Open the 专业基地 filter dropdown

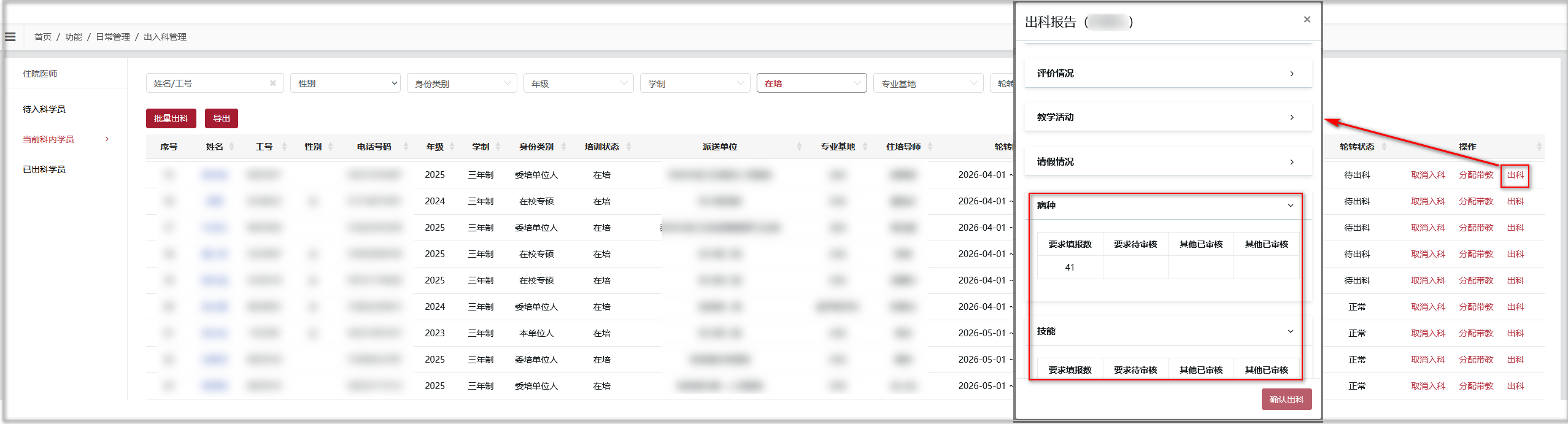(x=929, y=83)
